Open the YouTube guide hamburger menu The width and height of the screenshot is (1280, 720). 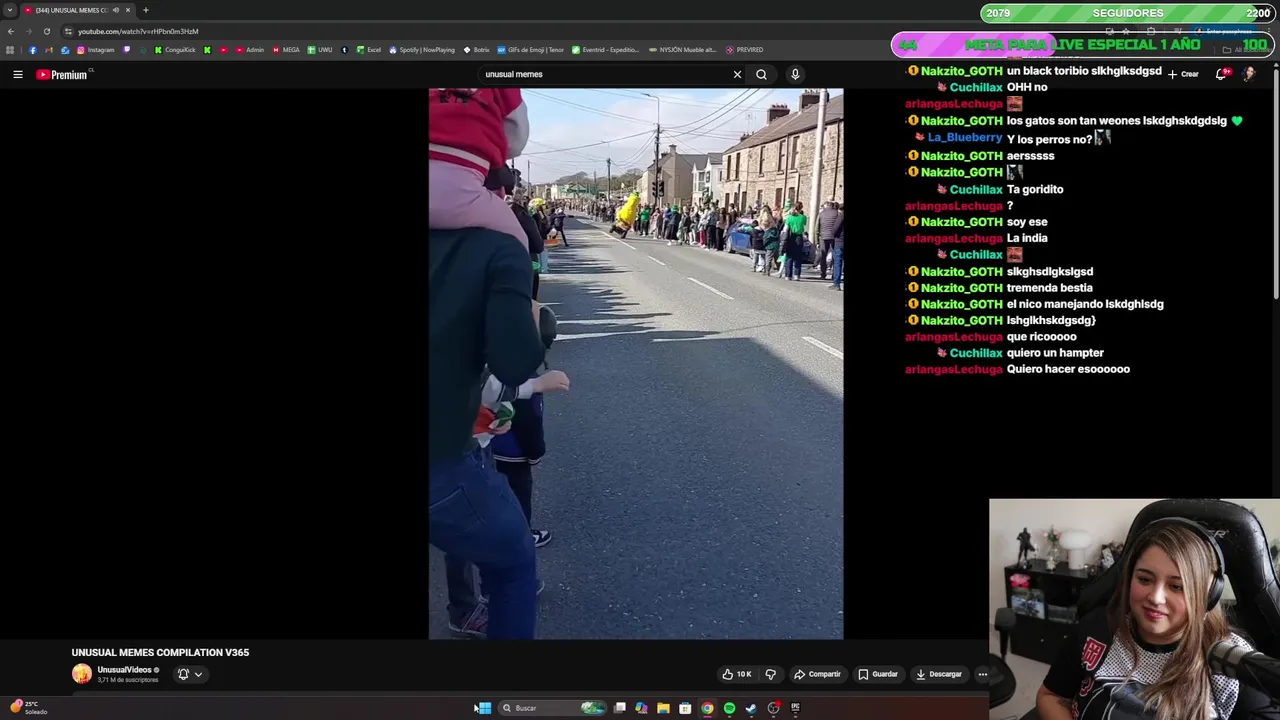(x=17, y=74)
